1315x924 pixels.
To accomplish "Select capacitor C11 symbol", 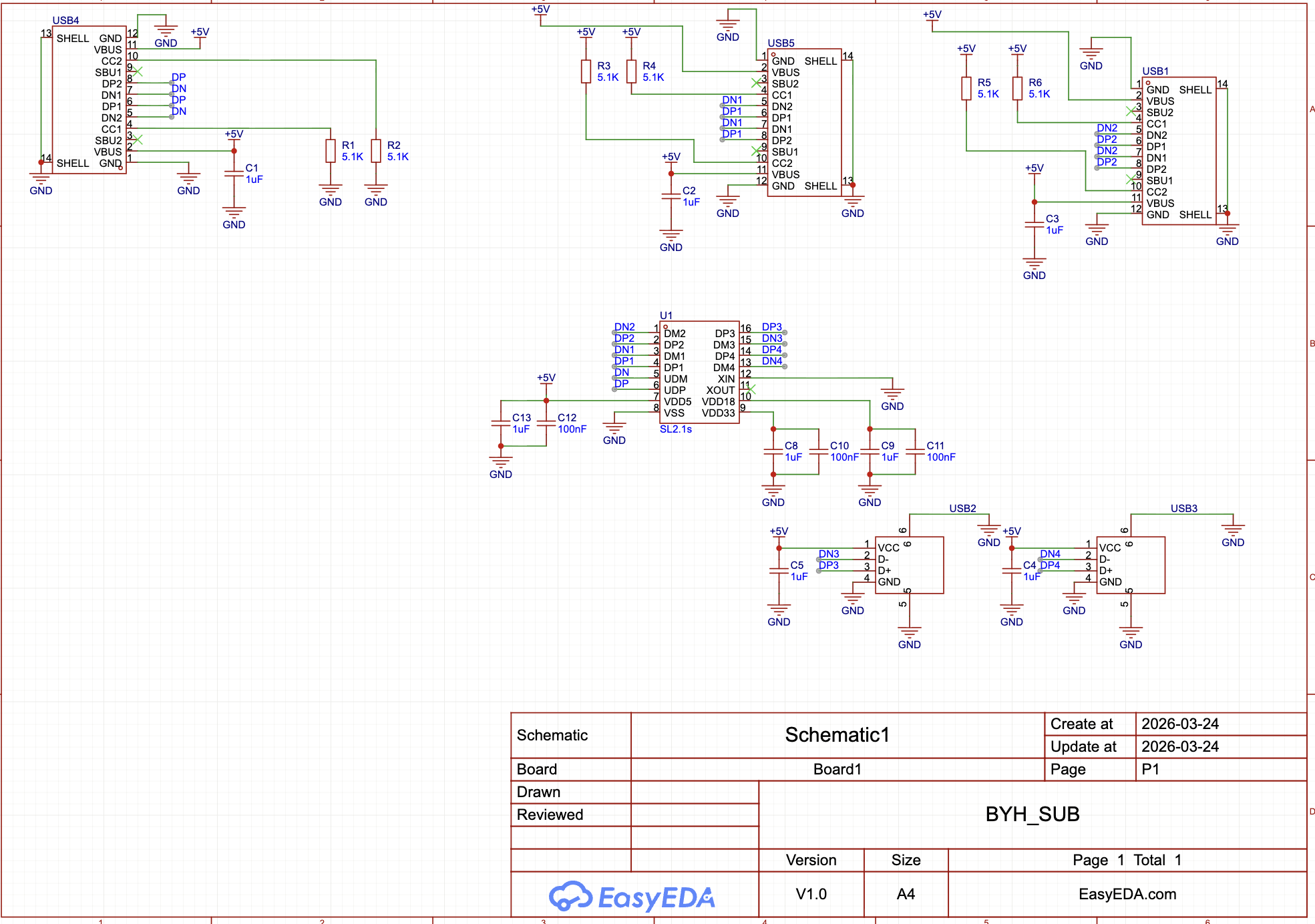I will click(915, 451).
